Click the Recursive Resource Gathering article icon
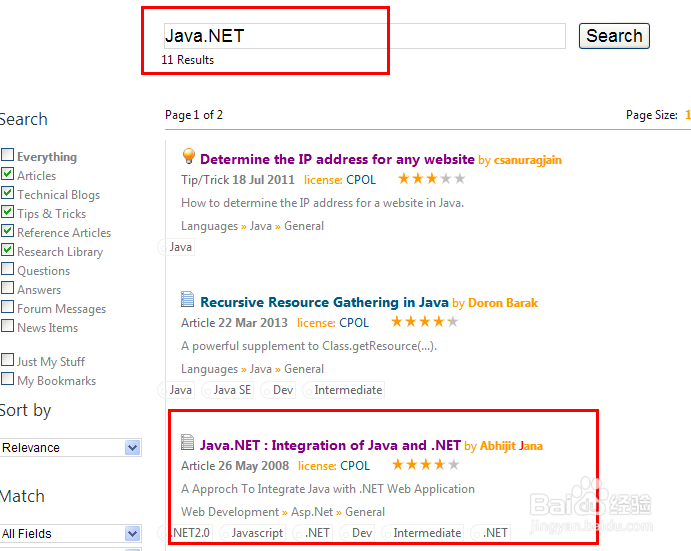 coord(188,300)
